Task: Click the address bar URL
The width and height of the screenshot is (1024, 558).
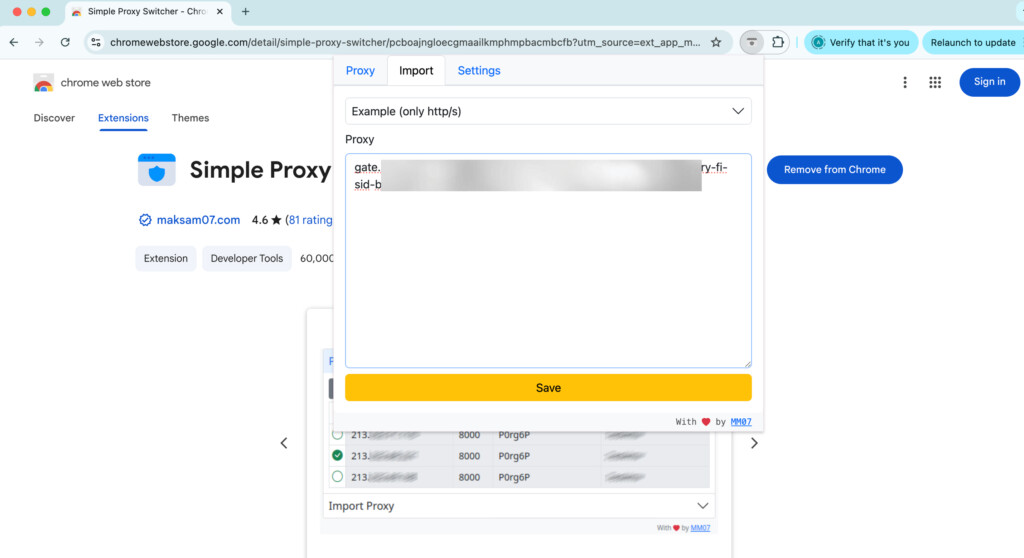Action: pyautogui.click(x=405, y=42)
